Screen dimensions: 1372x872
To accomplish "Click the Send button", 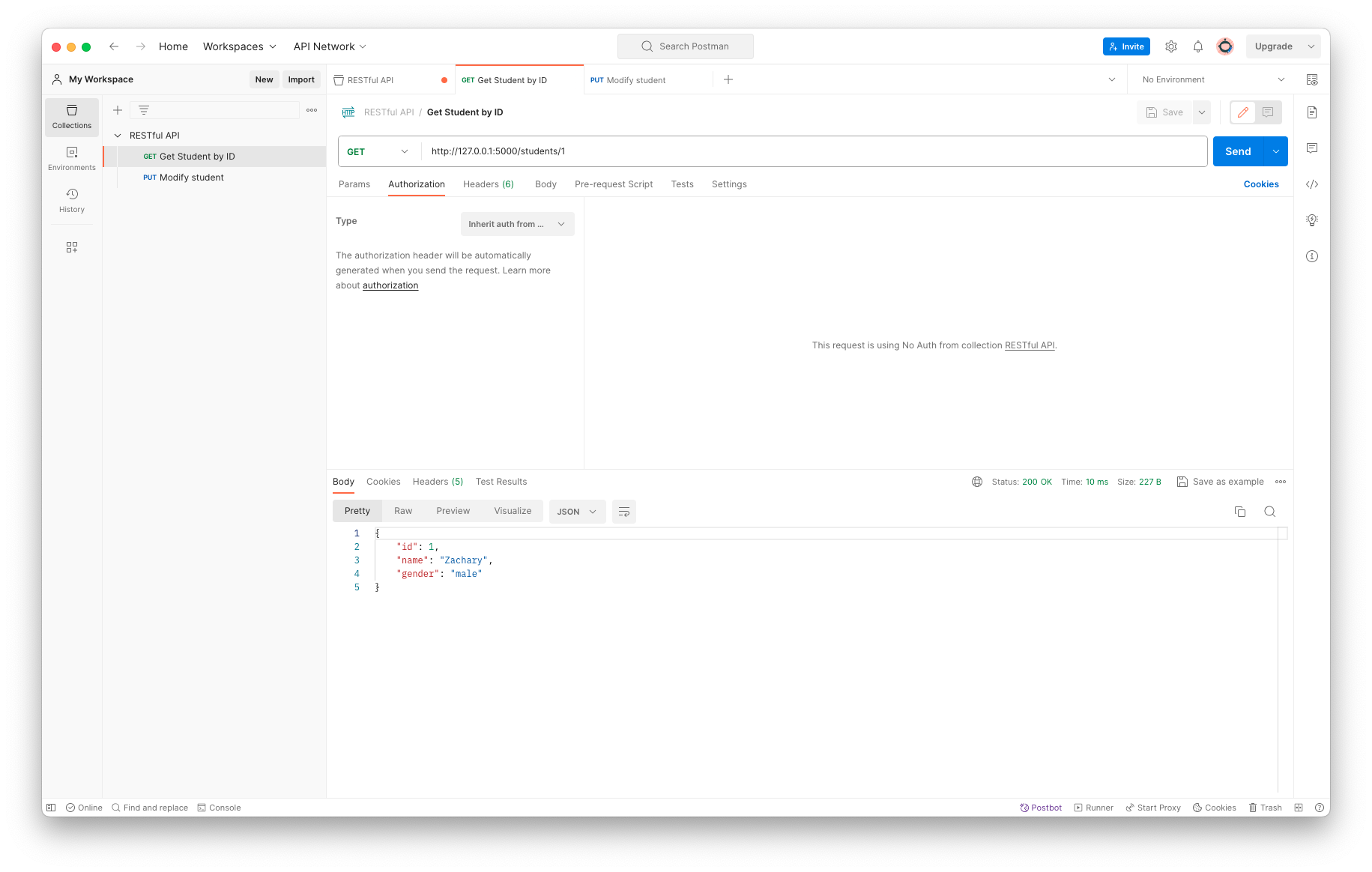I will [1238, 151].
